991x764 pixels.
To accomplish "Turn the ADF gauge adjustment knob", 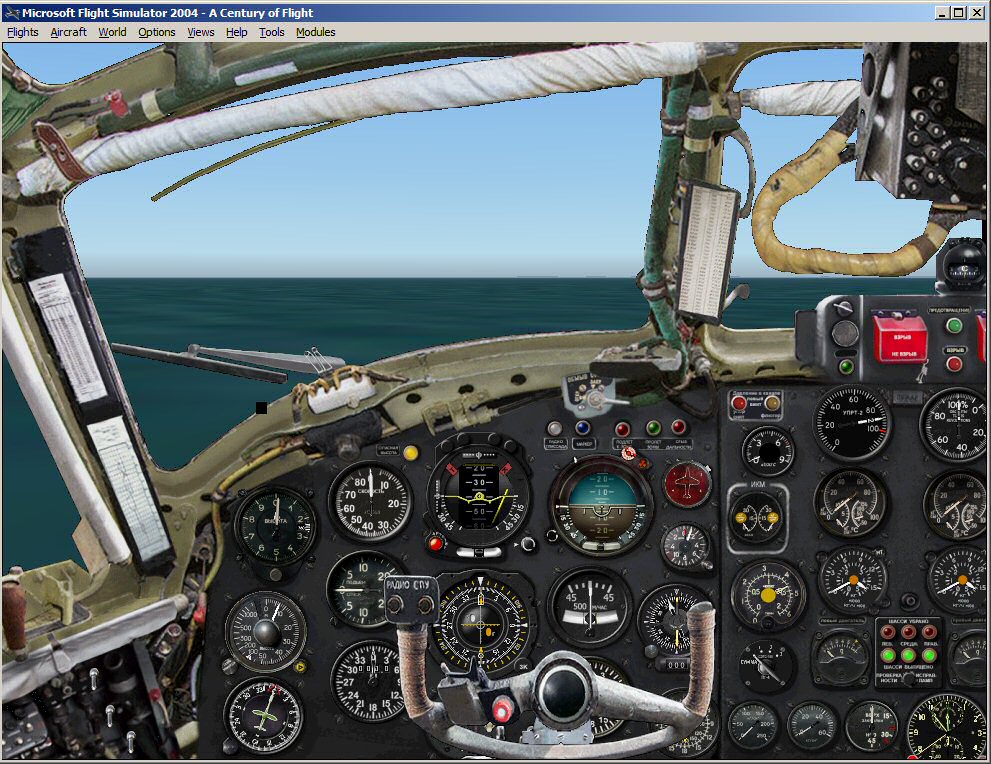I will pos(231,747).
